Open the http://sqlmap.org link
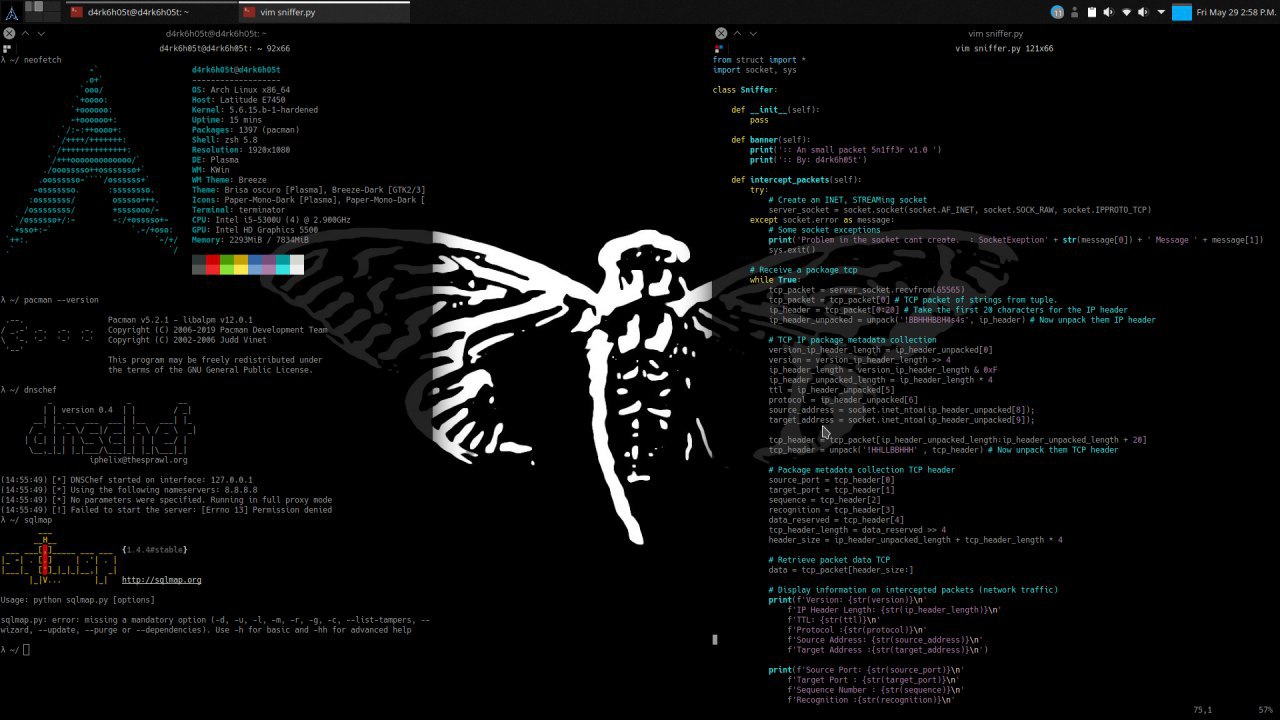 coord(161,580)
